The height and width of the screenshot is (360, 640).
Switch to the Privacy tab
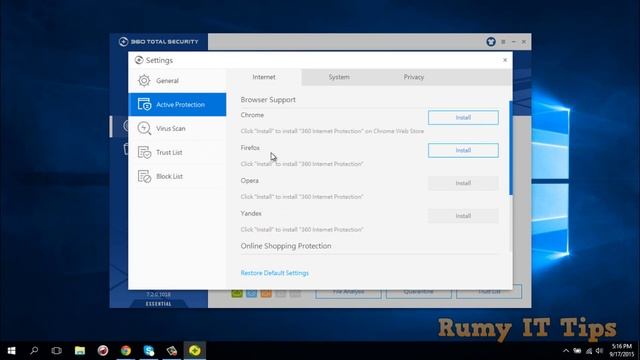413,77
